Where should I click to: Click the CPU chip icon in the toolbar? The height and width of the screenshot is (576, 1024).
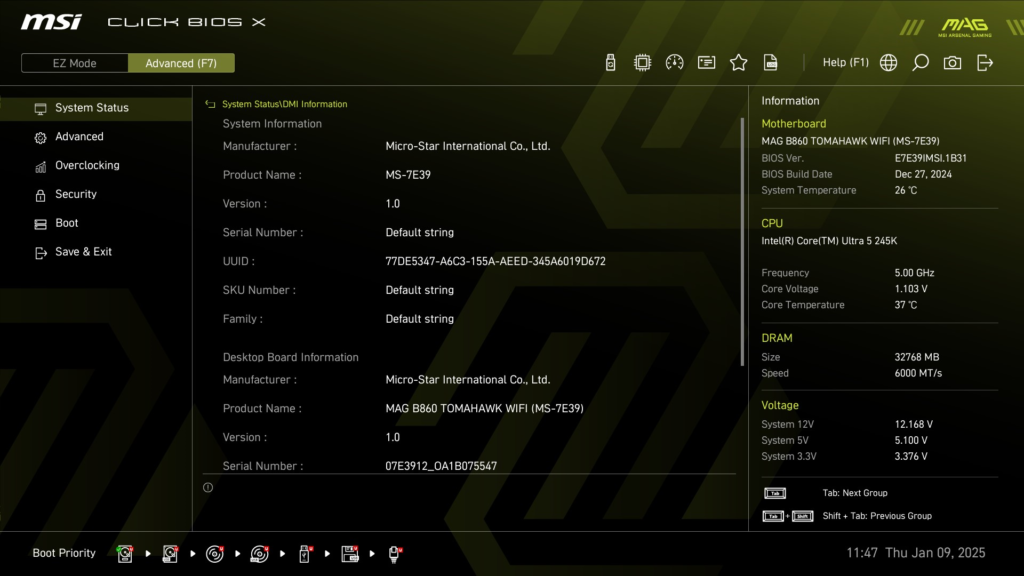click(x=642, y=61)
